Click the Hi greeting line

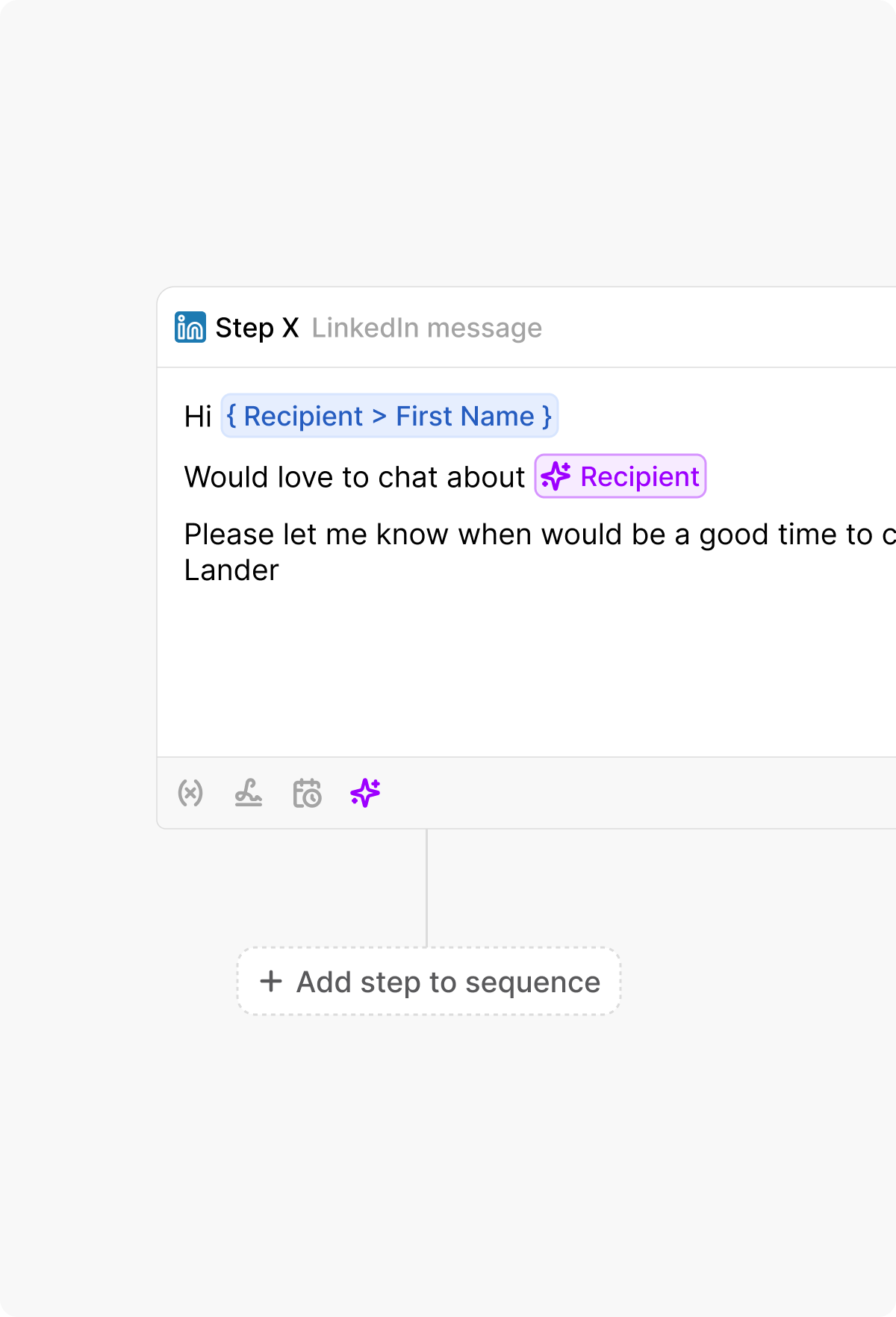tap(198, 416)
